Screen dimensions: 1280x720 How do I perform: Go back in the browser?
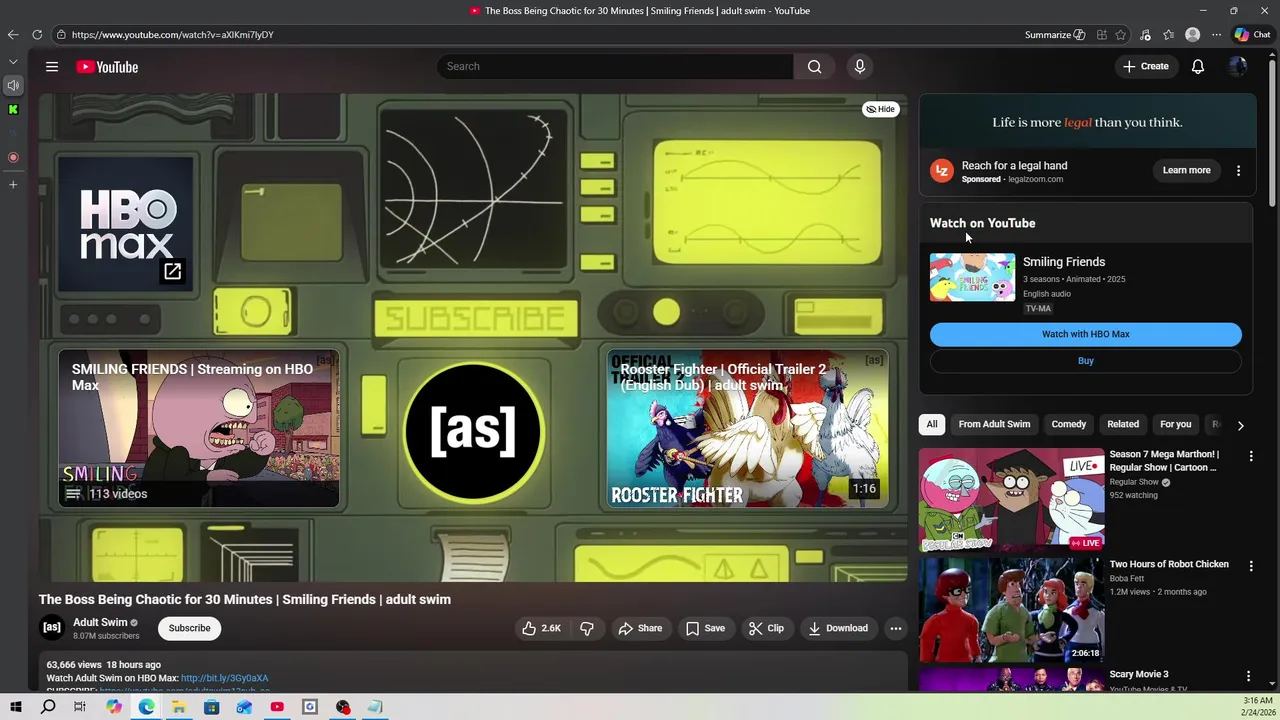(13, 35)
